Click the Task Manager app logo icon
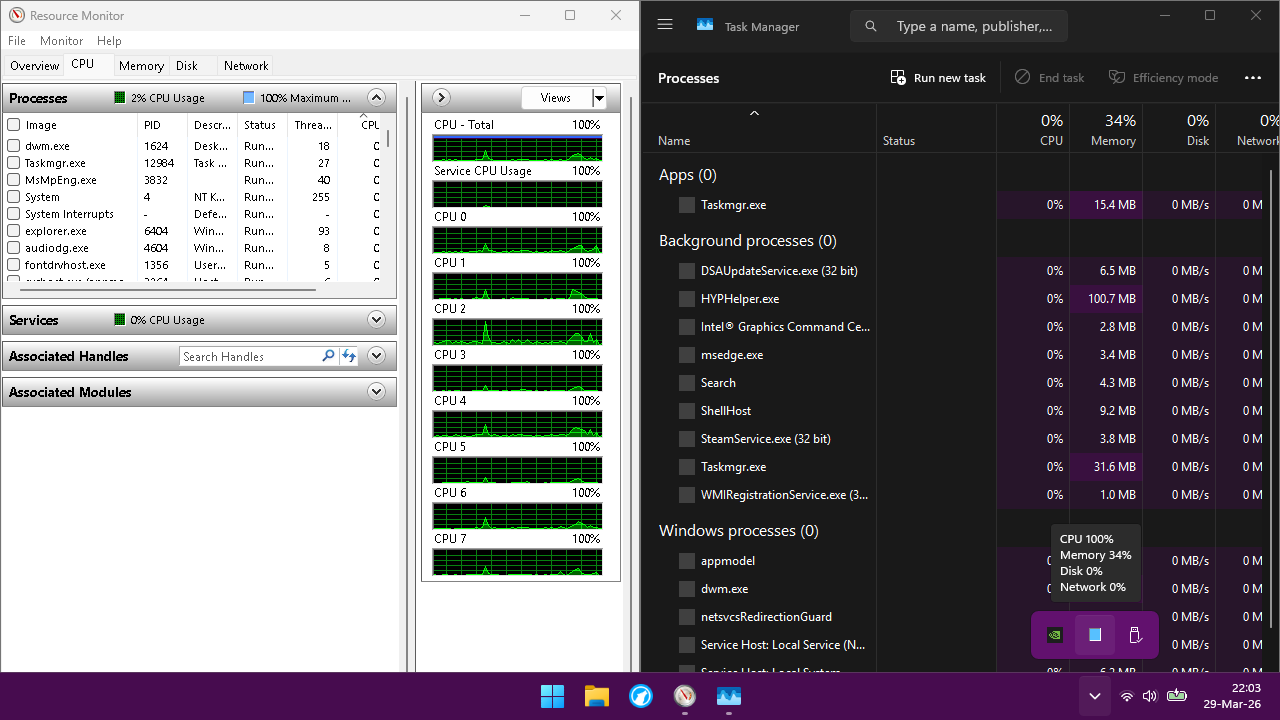1280x720 pixels. 705,26
